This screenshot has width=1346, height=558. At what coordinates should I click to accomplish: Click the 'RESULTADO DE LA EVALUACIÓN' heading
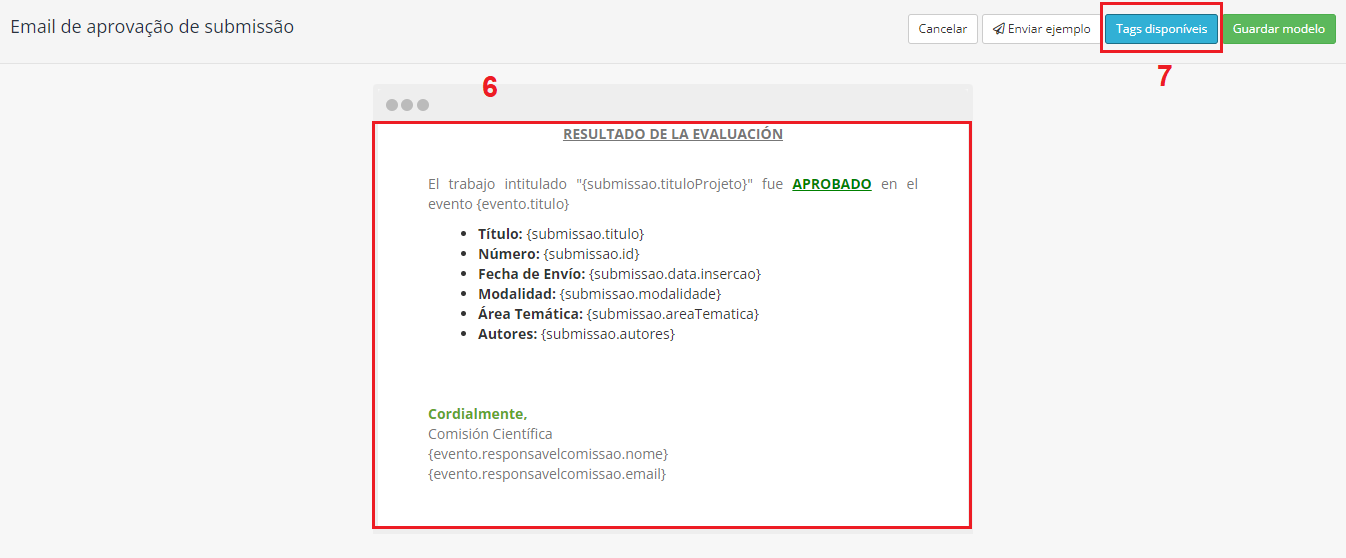click(x=673, y=134)
